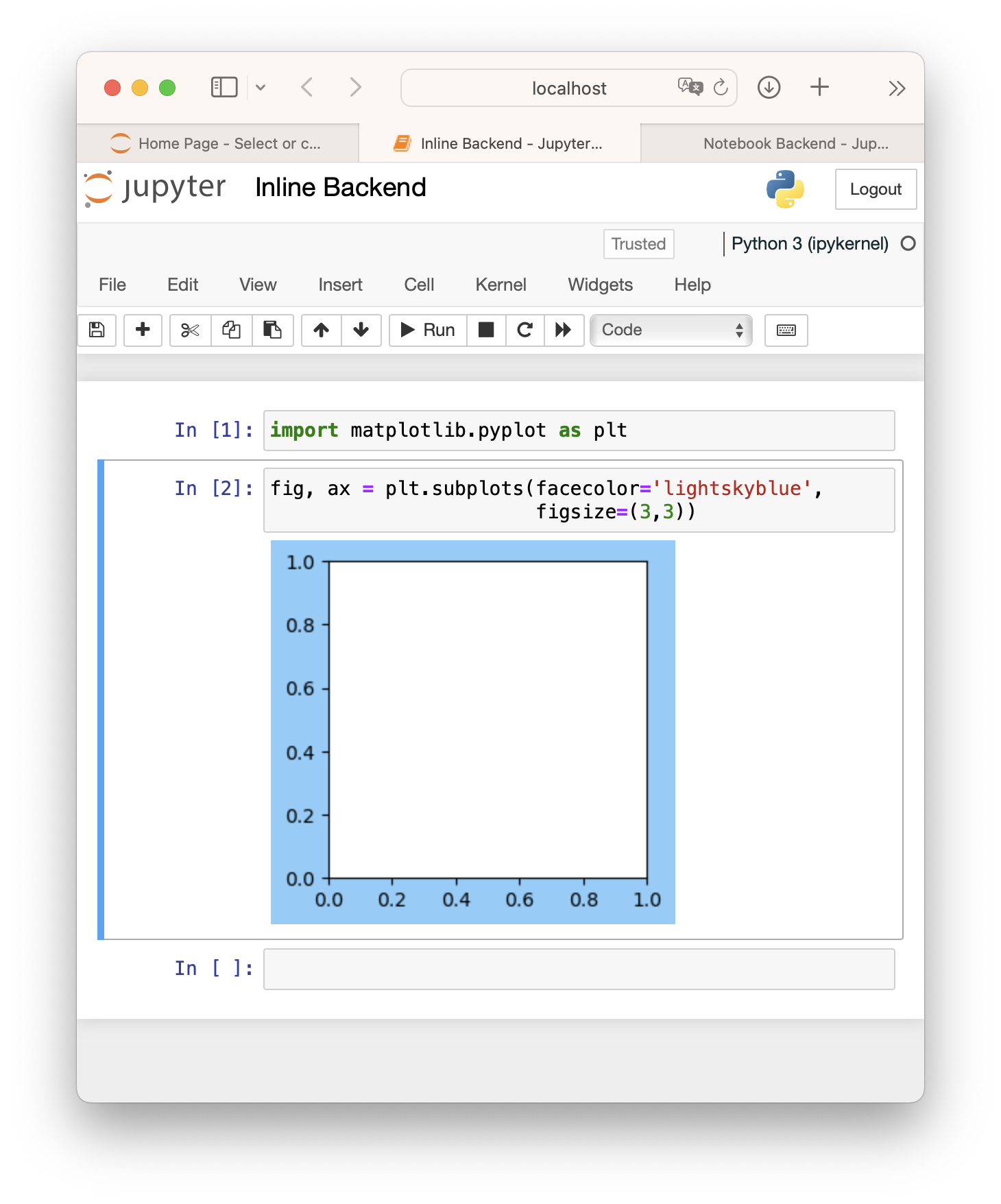Screen dimensions: 1001x1204
Task: Click the Logout button
Action: click(x=875, y=189)
